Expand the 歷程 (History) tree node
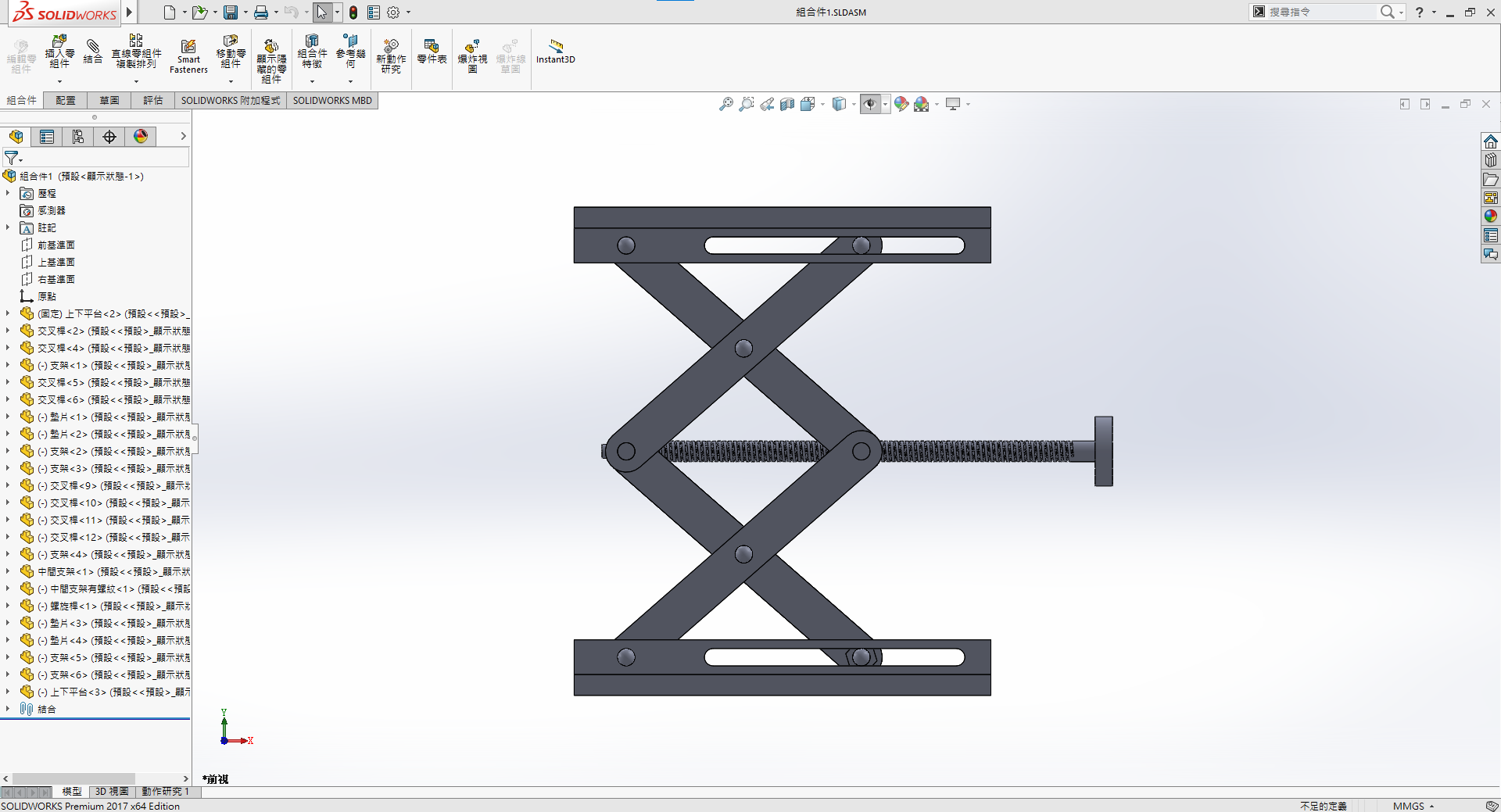Viewport: 1501px width, 812px height. coord(8,193)
